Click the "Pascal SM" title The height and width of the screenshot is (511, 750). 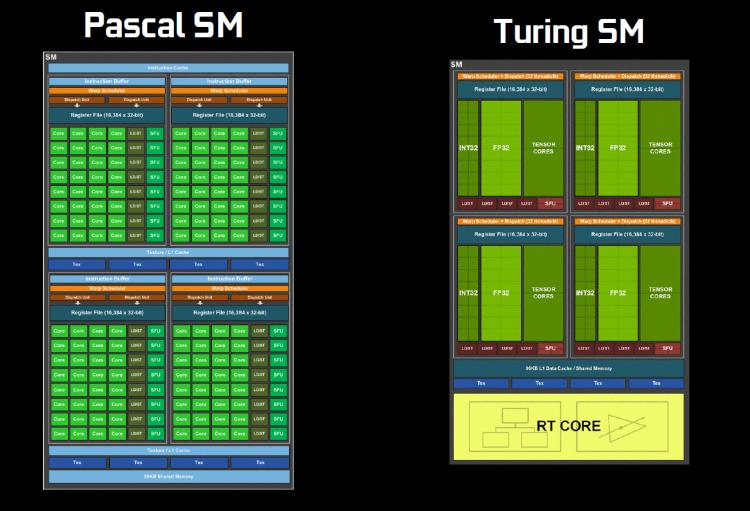point(164,25)
